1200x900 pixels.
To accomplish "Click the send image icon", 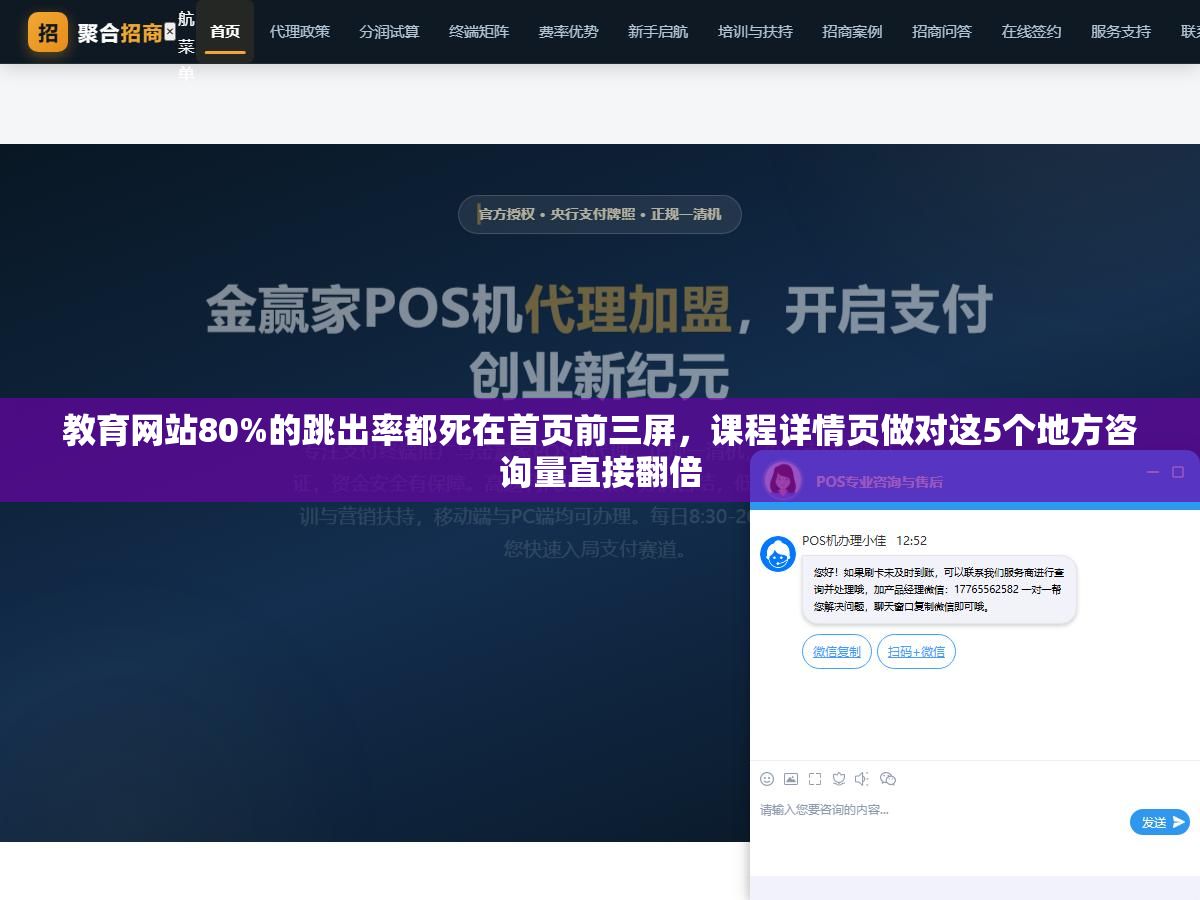I will point(791,779).
